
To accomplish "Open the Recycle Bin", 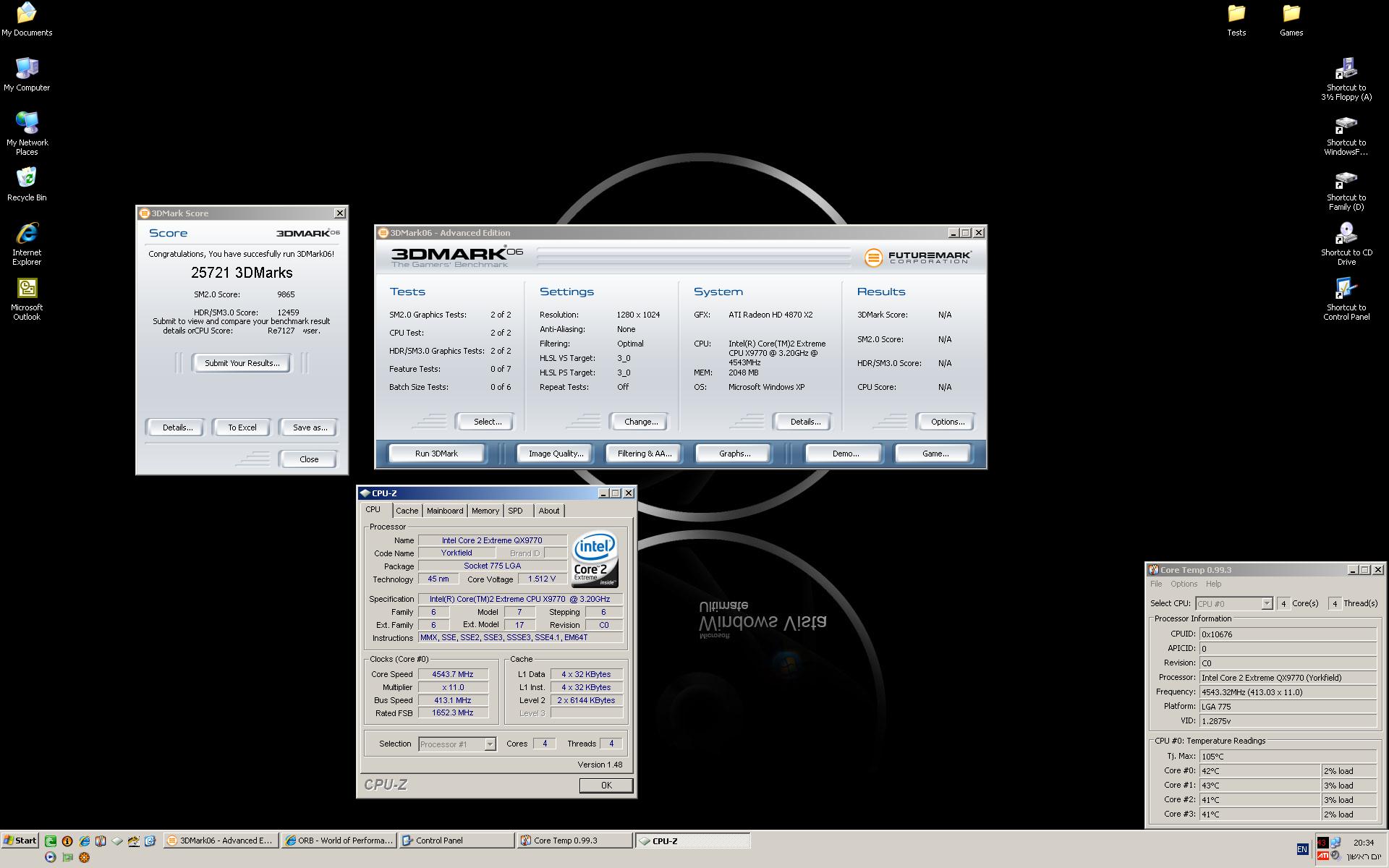I will 27,184.
